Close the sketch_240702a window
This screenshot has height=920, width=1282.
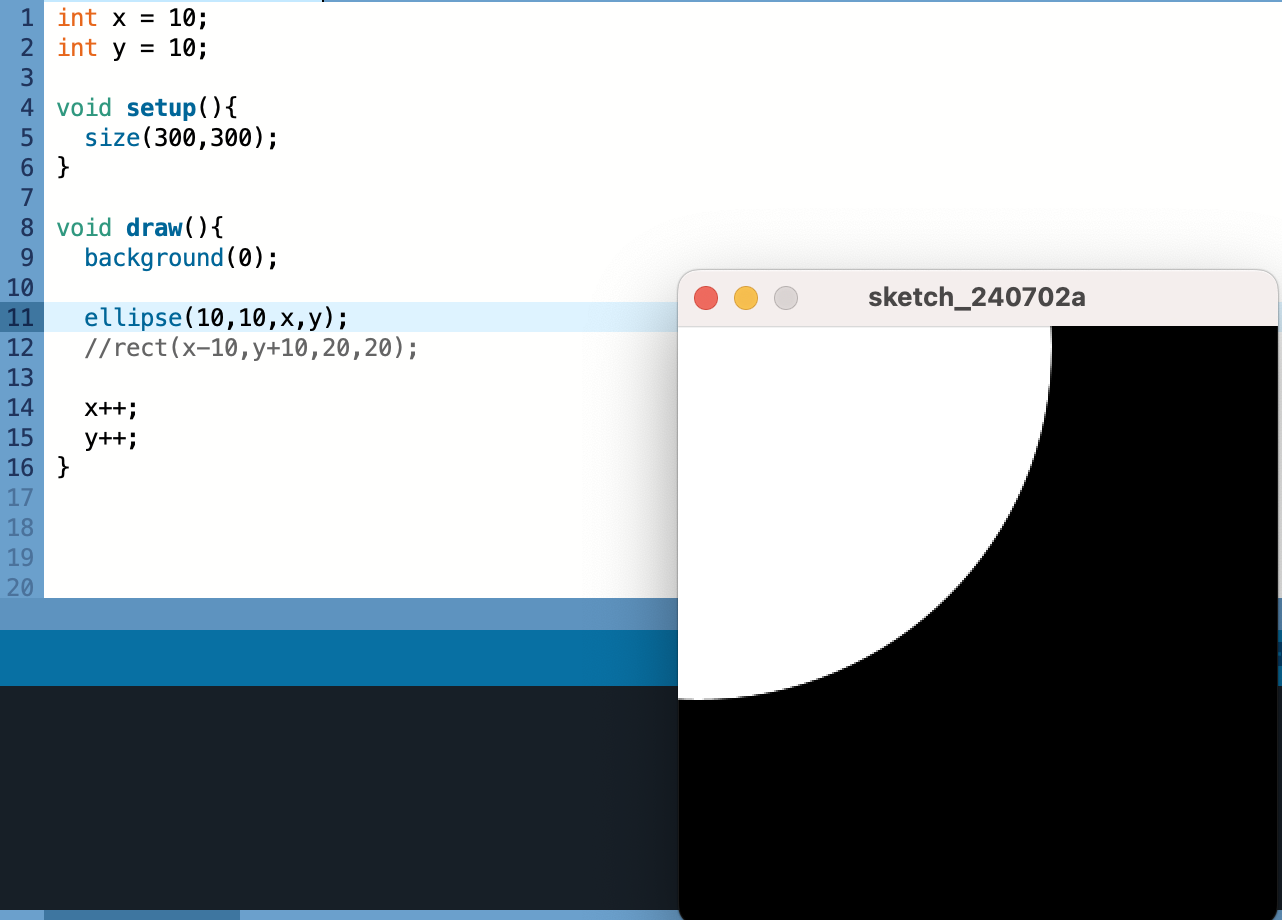tap(706, 298)
